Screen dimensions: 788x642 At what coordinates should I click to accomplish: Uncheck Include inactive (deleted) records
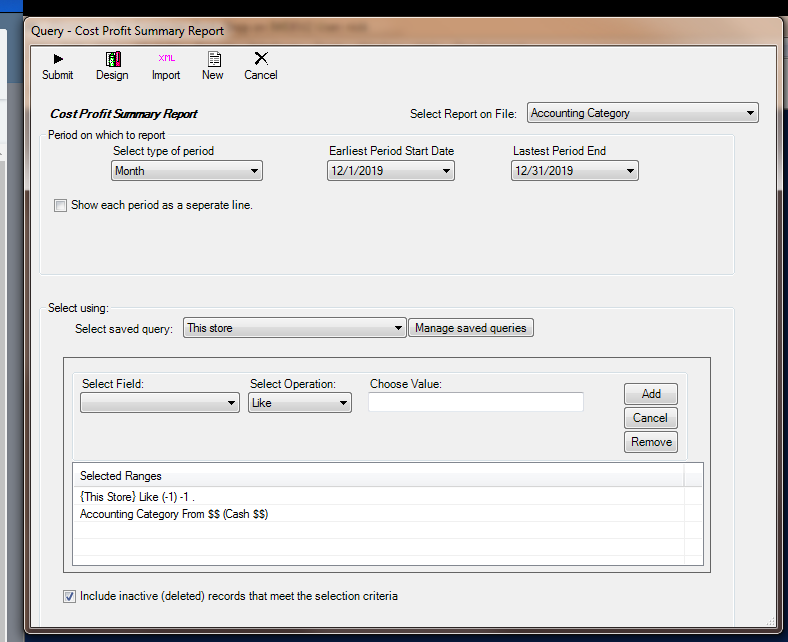[69, 597]
